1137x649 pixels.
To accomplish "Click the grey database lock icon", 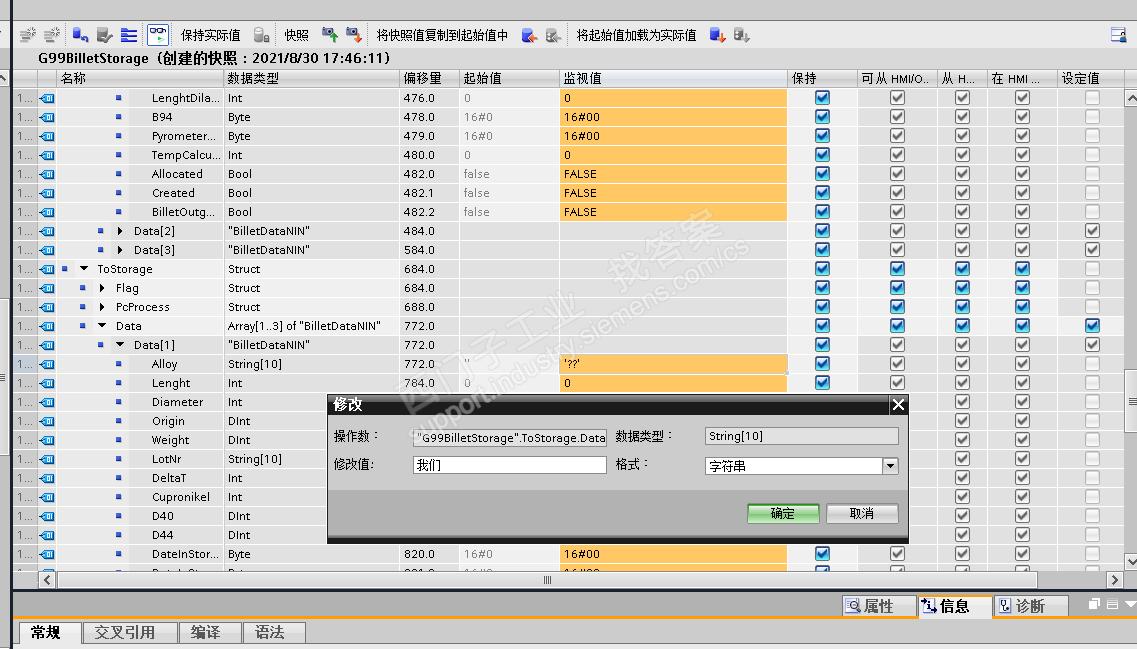I will pos(262,35).
